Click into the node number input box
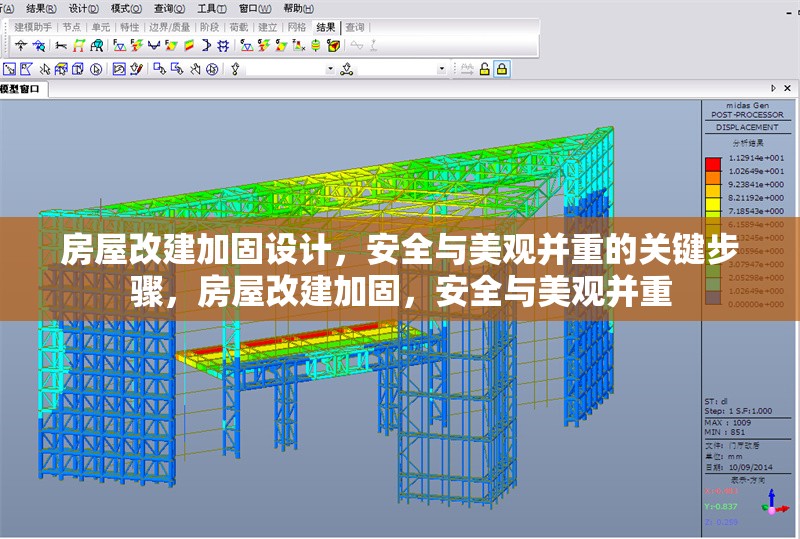The height and width of the screenshot is (539, 800). [286, 69]
